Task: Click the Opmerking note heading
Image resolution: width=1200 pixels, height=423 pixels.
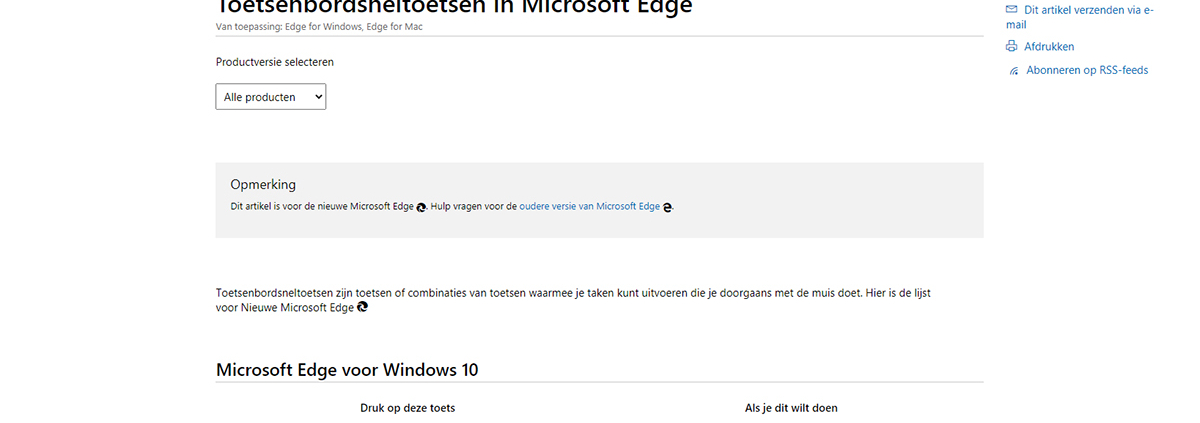Action: point(263,185)
